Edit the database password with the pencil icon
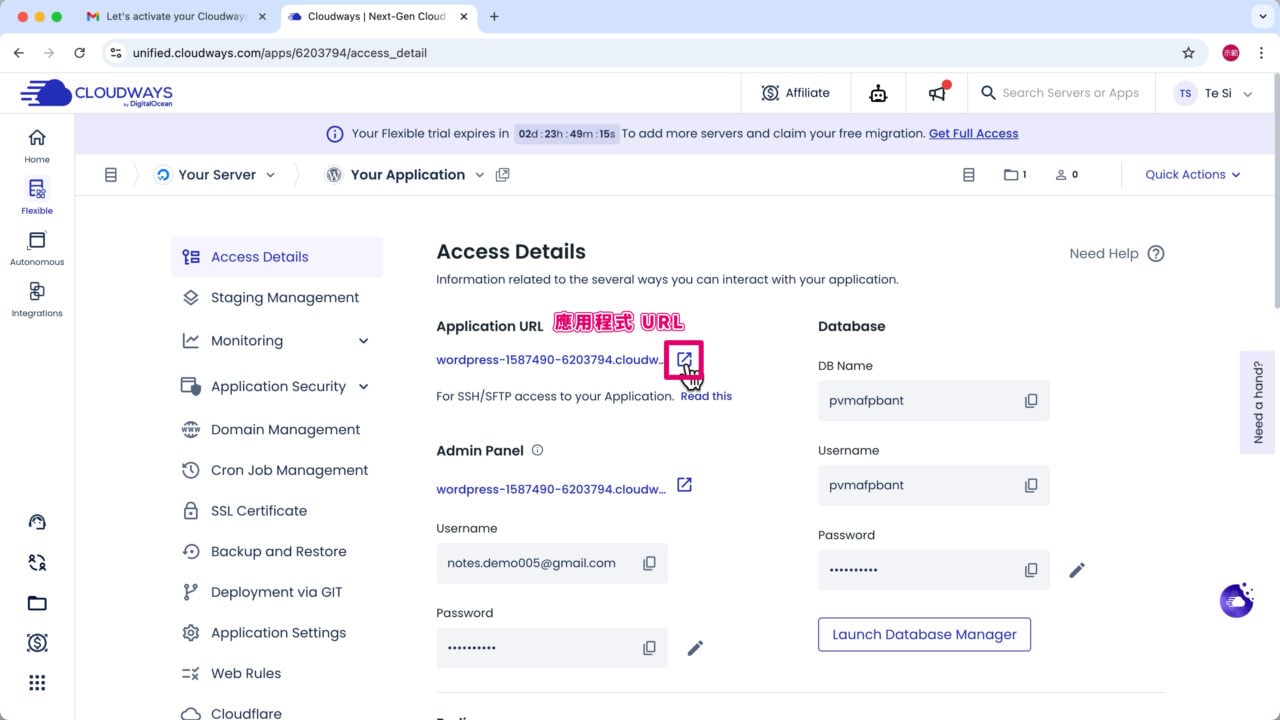 click(x=1077, y=570)
